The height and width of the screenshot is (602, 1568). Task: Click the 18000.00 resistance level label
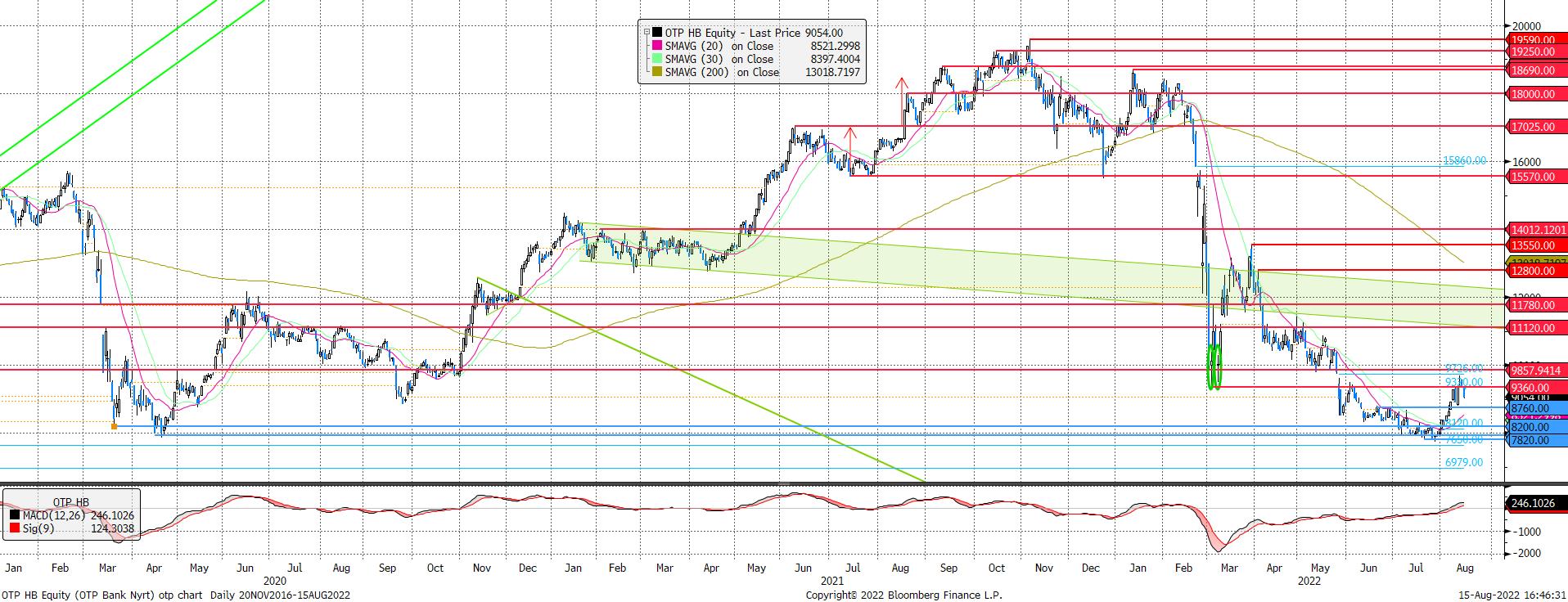tap(1536, 95)
